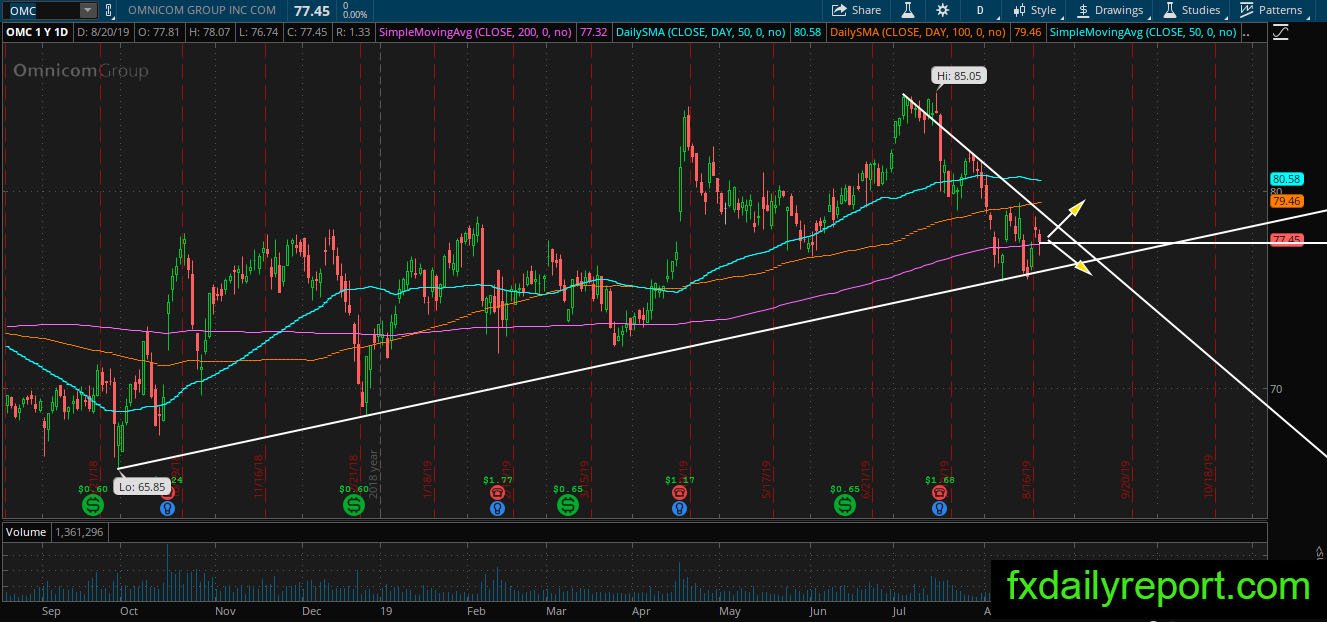The width and height of the screenshot is (1327, 622).
Task: Click the OMC 1 Y 1D chart label
Action: click(37, 32)
